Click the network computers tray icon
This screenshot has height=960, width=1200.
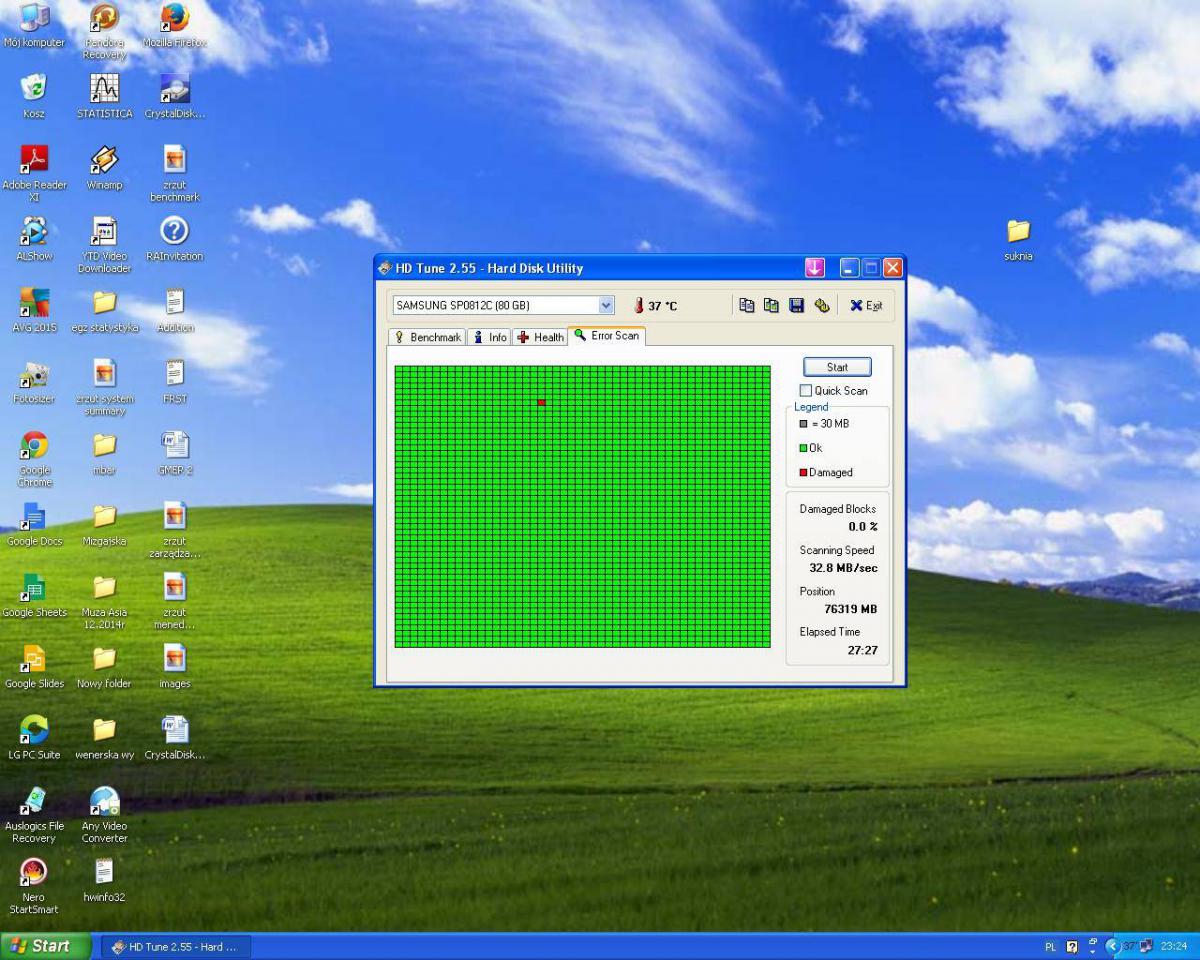pyautogui.click(x=1147, y=946)
